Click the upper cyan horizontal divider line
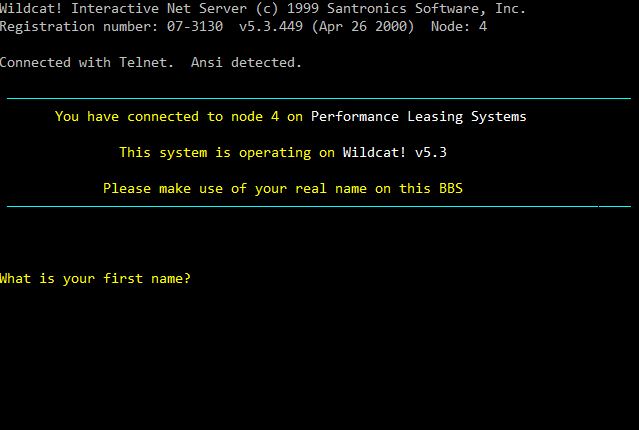 (x=319, y=98)
